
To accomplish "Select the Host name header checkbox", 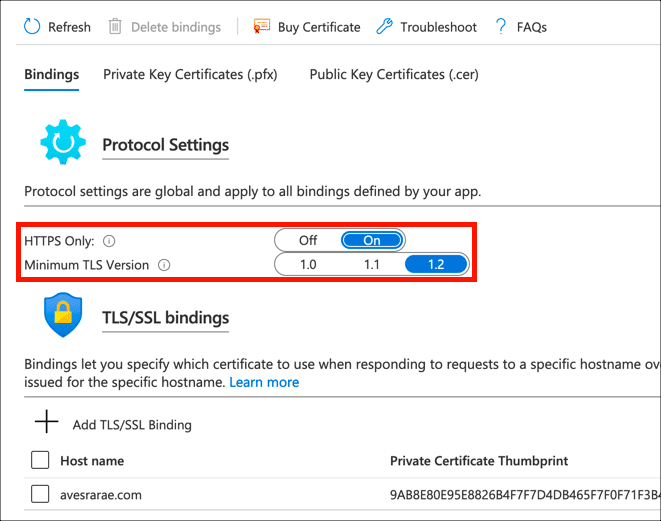I will (x=41, y=460).
